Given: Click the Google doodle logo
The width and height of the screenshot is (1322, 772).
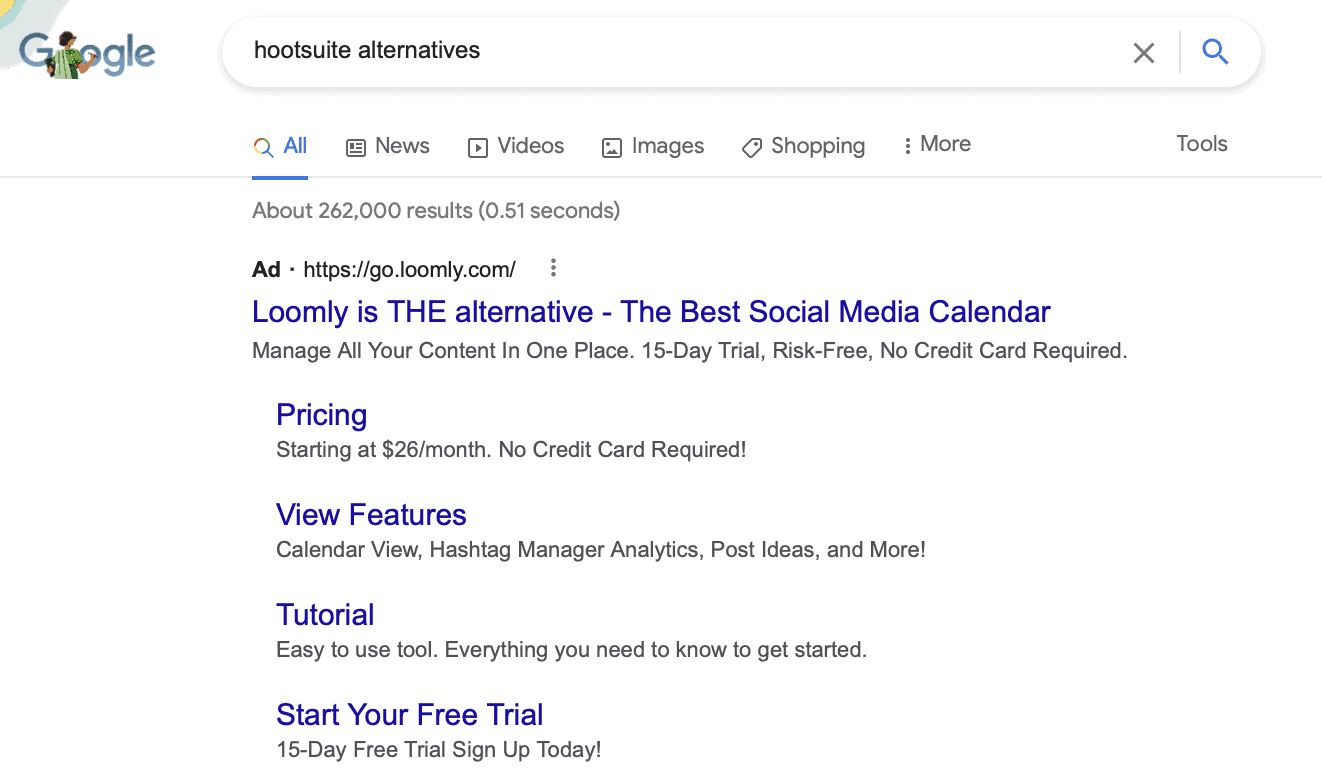Looking at the screenshot, I should click(x=87, y=53).
